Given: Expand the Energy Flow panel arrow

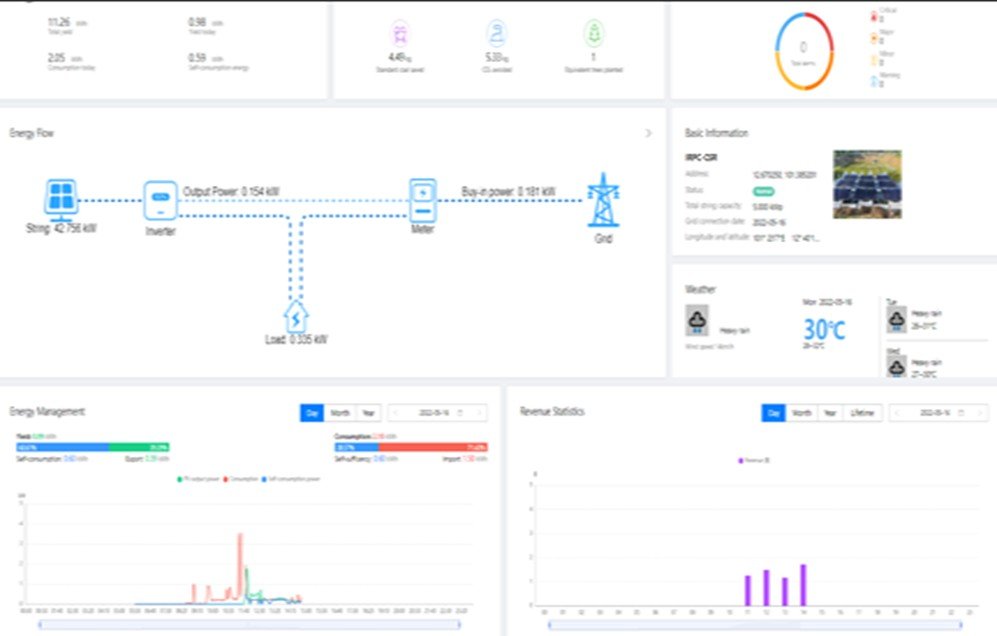Looking at the screenshot, I should pyautogui.click(x=648, y=133).
